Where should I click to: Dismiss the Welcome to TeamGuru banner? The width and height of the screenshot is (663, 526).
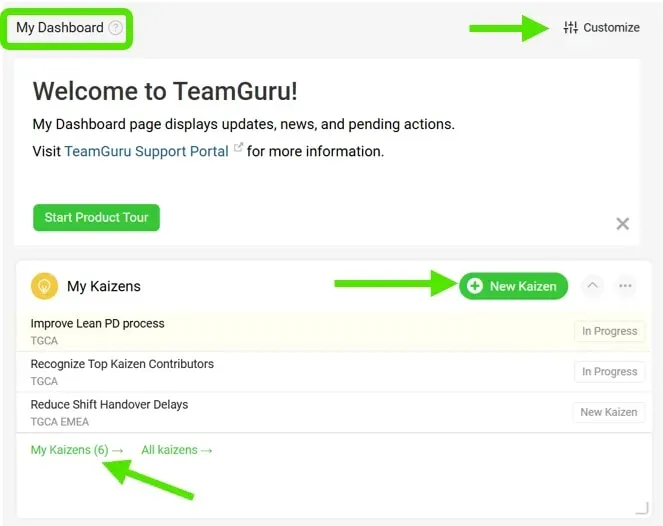(622, 224)
